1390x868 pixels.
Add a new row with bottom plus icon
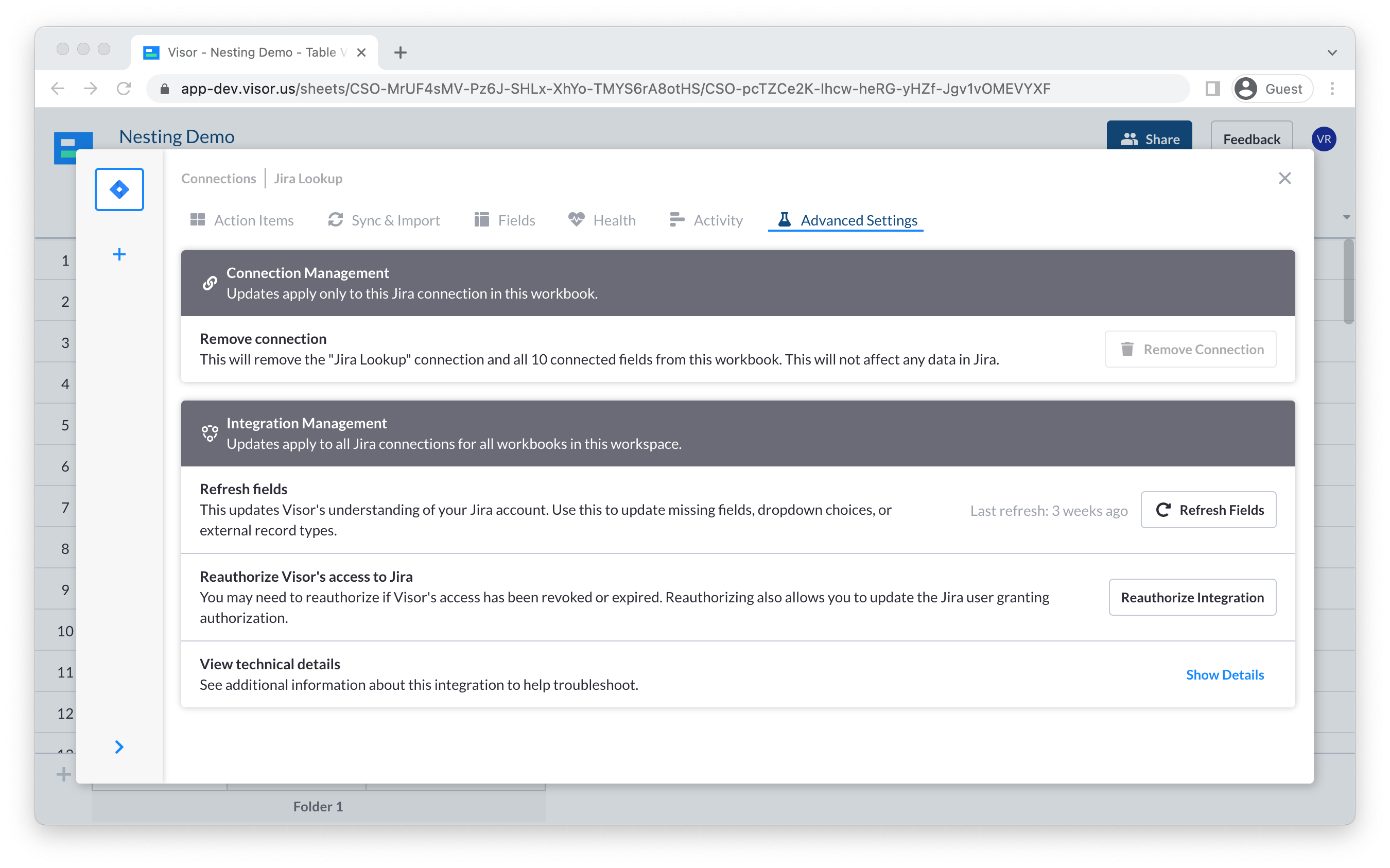(64, 774)
